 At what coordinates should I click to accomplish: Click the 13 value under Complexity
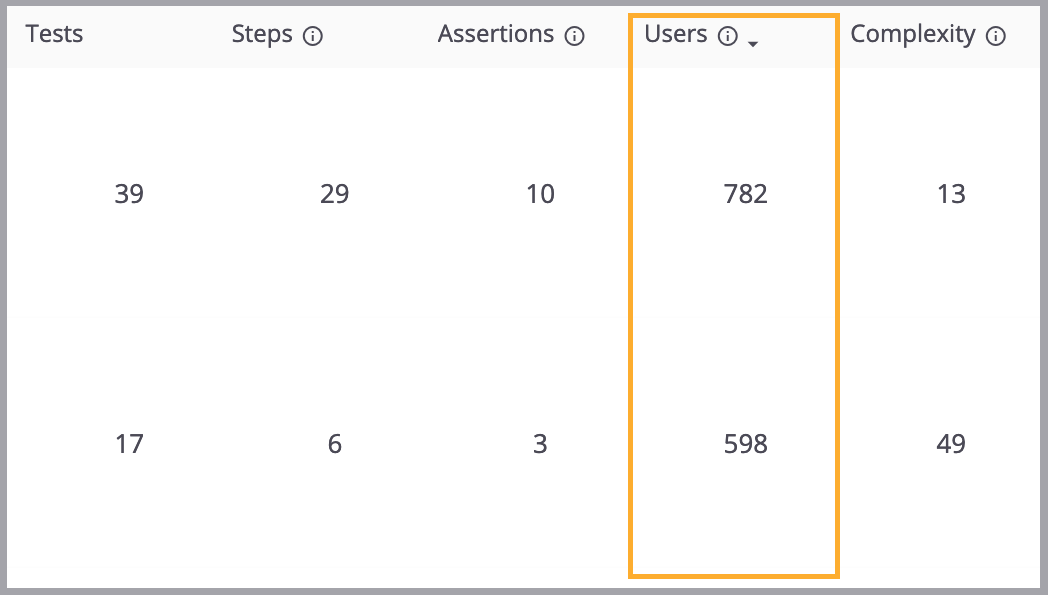click(951, 194)
